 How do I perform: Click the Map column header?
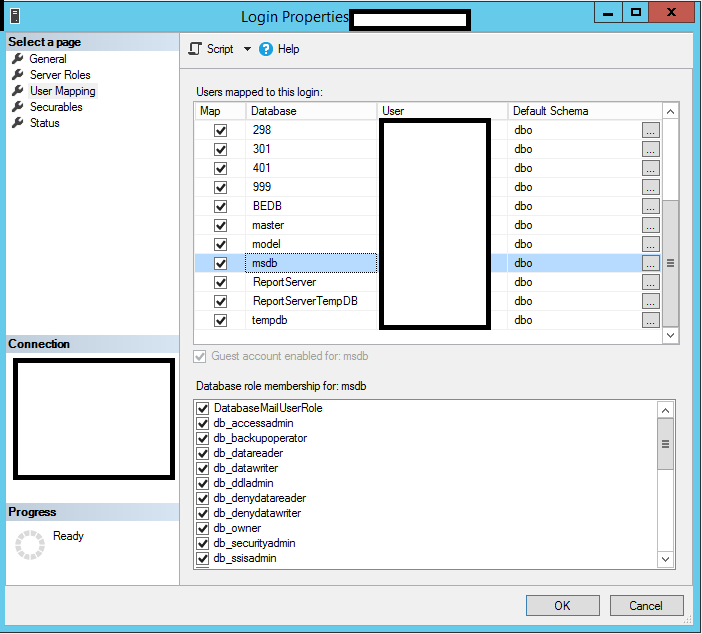click(220, 111)
